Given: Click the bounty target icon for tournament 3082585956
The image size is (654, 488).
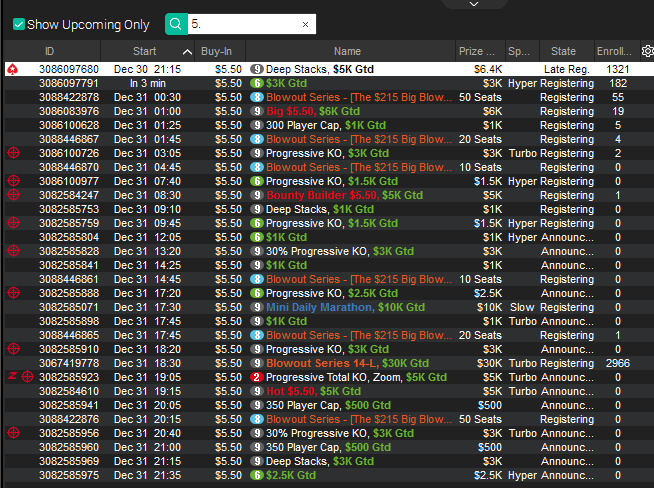Looking at the screenshot, I should (x=13, y=433).
